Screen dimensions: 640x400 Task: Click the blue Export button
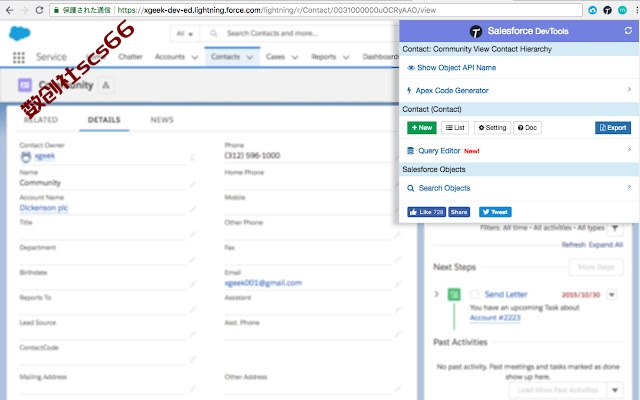613,127
